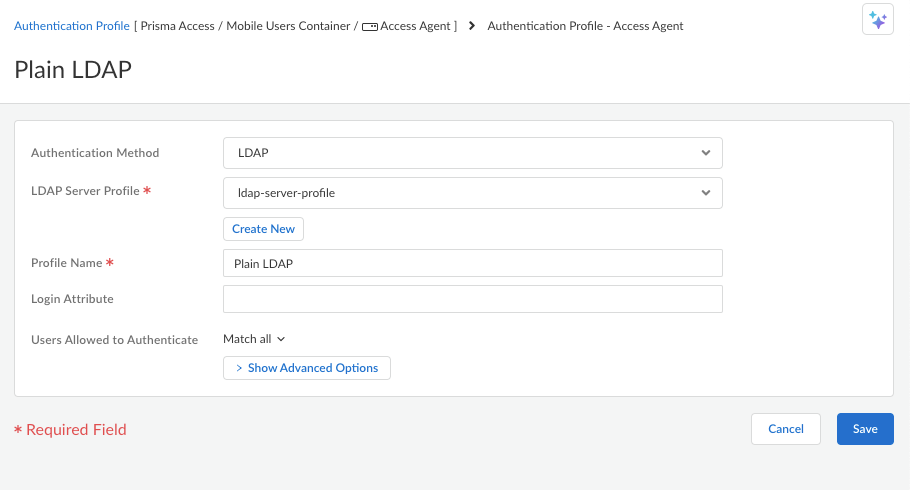Cancel the profile changes
910x490 pixels.
pyautogui.click(x=785, y=429)
